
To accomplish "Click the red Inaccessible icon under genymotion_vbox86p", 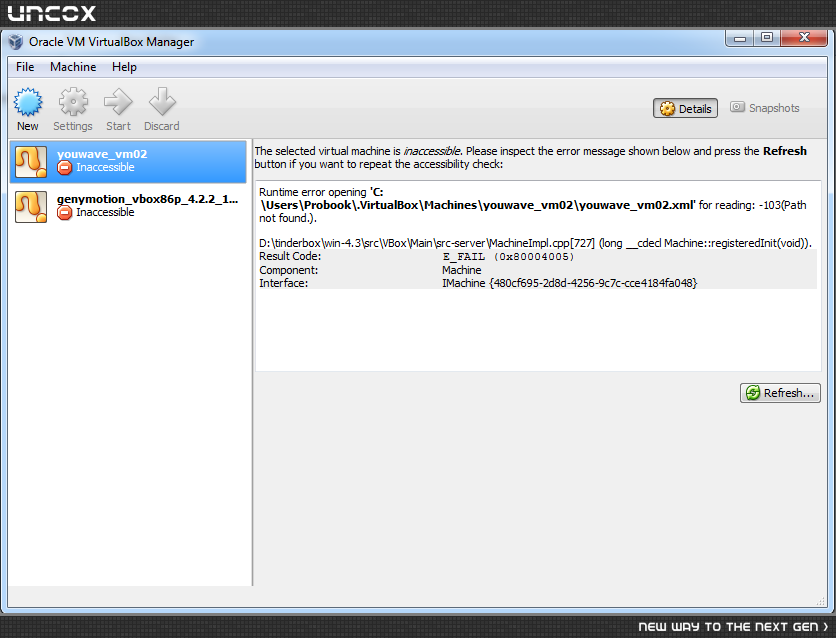I will pyautogui.click(x=64, y=213).
